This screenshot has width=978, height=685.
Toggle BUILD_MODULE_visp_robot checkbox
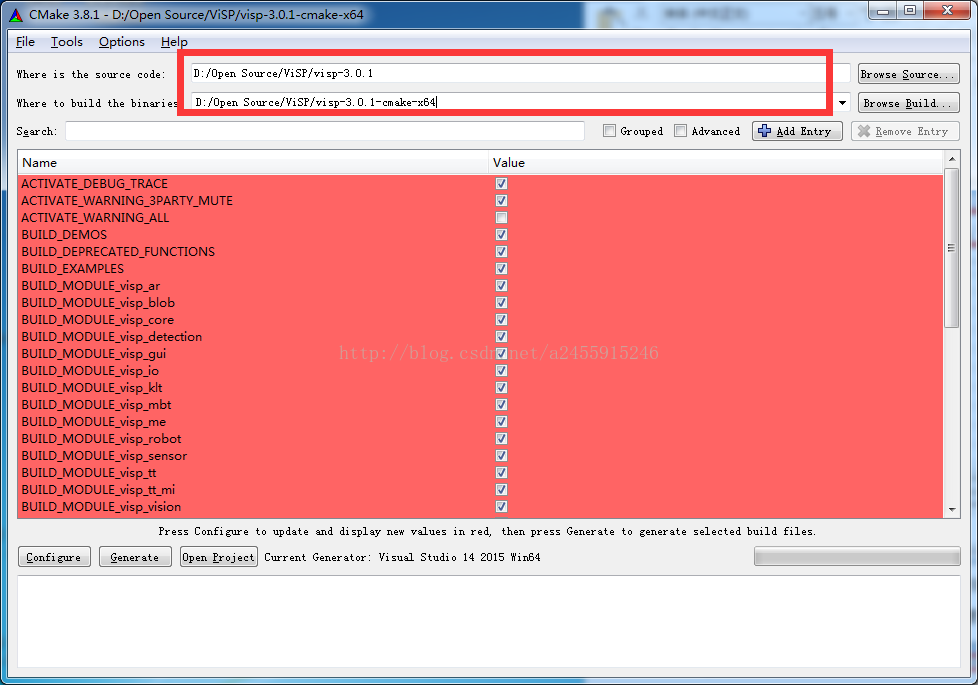click(x=501, y=439)
